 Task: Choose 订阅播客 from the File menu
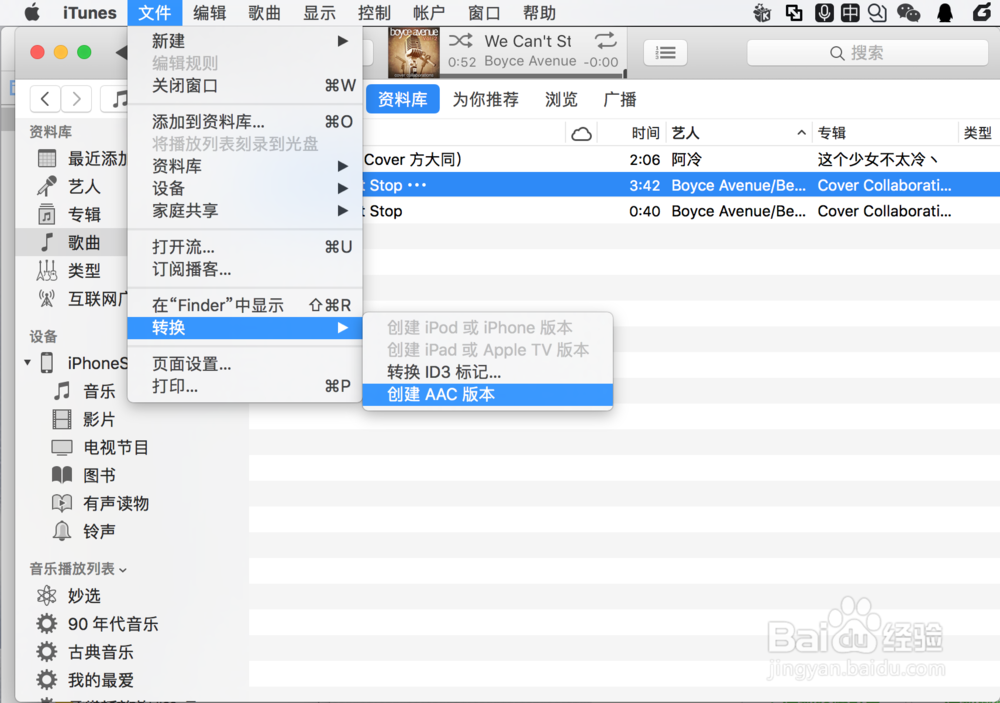click(245, 269)
